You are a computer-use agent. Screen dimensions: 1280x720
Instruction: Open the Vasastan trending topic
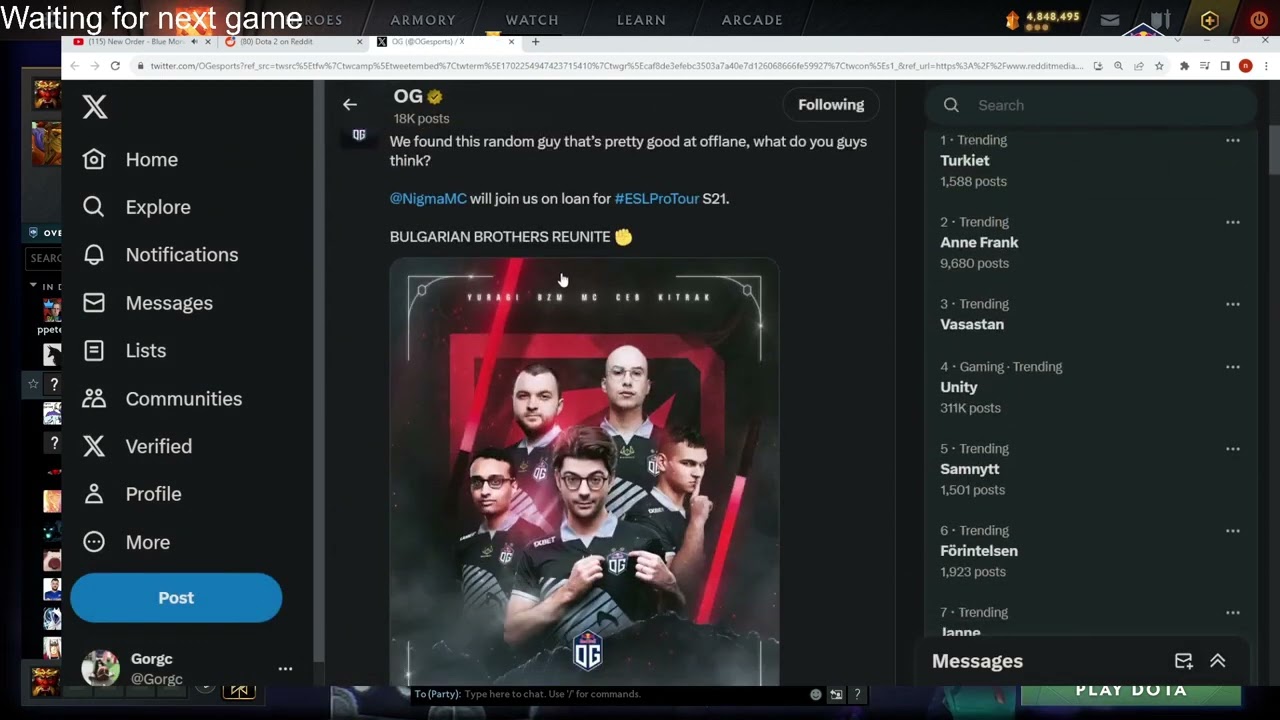click(972, 325)
